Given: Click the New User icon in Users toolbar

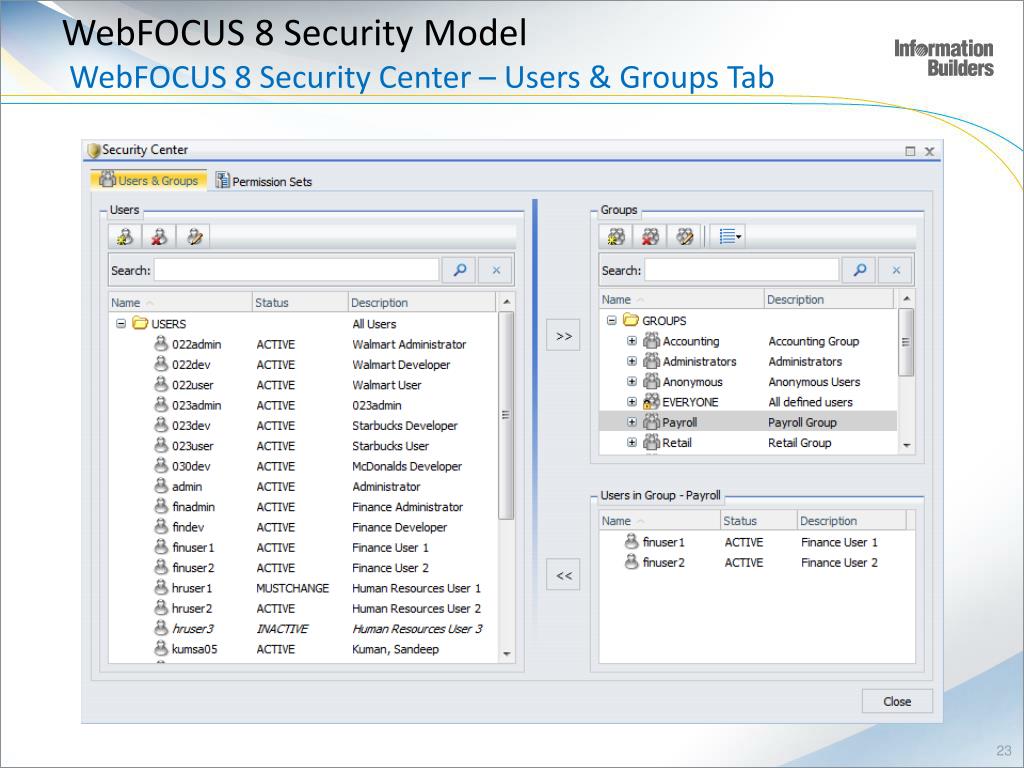Looking at the screenshot, I should click(x=125, y=236).
